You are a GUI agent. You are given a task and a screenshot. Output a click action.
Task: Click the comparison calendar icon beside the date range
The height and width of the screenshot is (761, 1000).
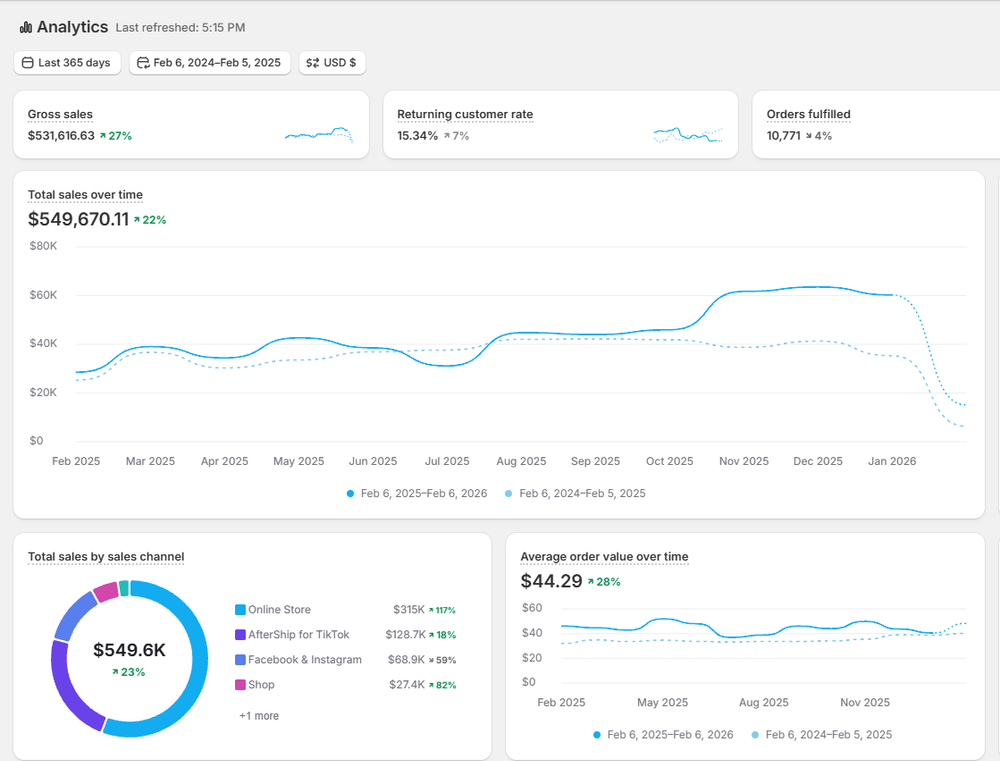(x=145, y=62)
